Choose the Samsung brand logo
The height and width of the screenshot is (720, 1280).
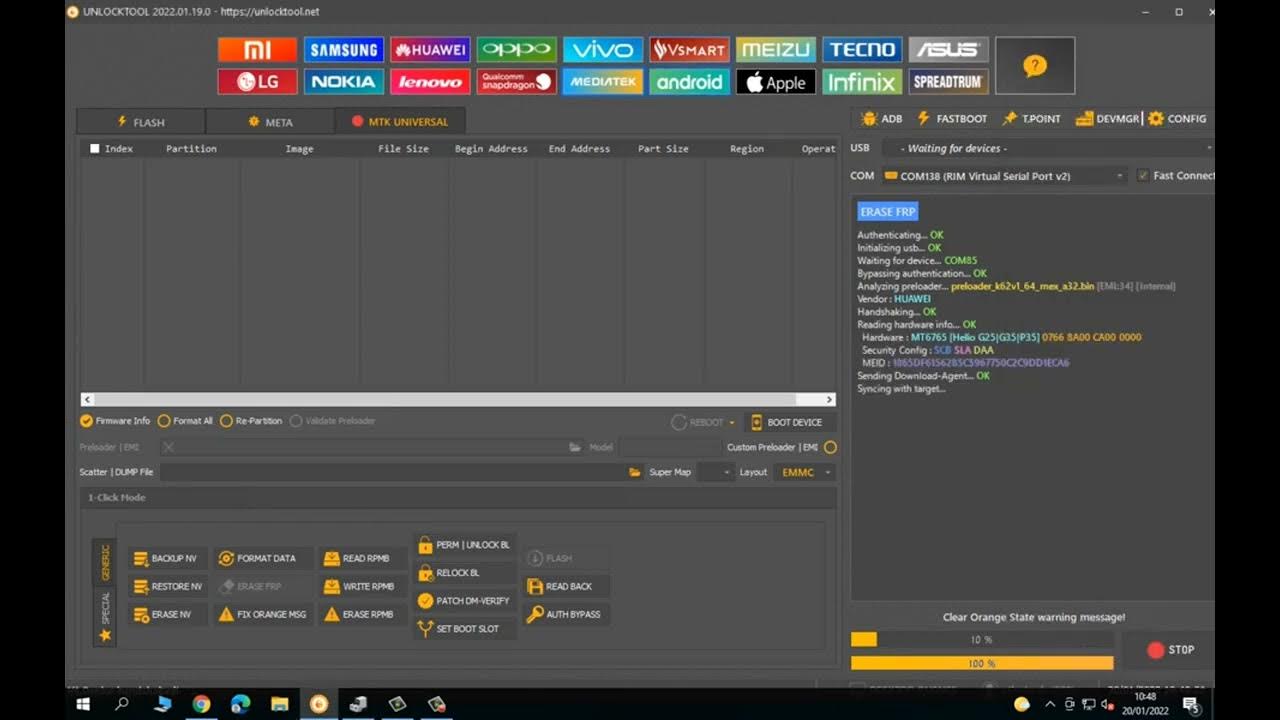(x=343, y=50)
